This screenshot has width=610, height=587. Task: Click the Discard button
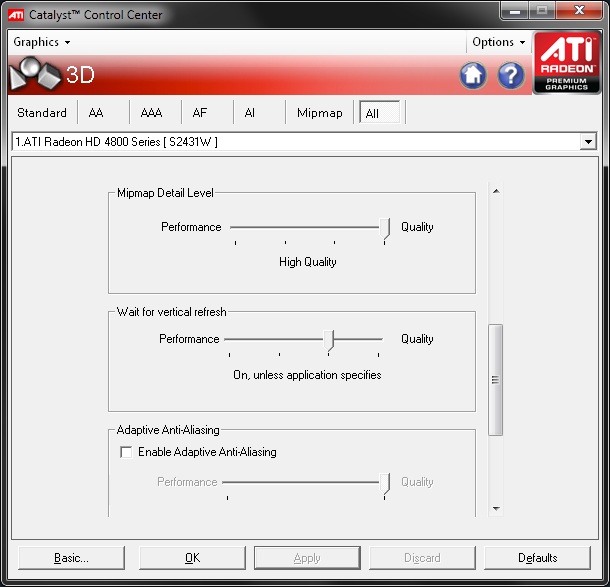422,558
